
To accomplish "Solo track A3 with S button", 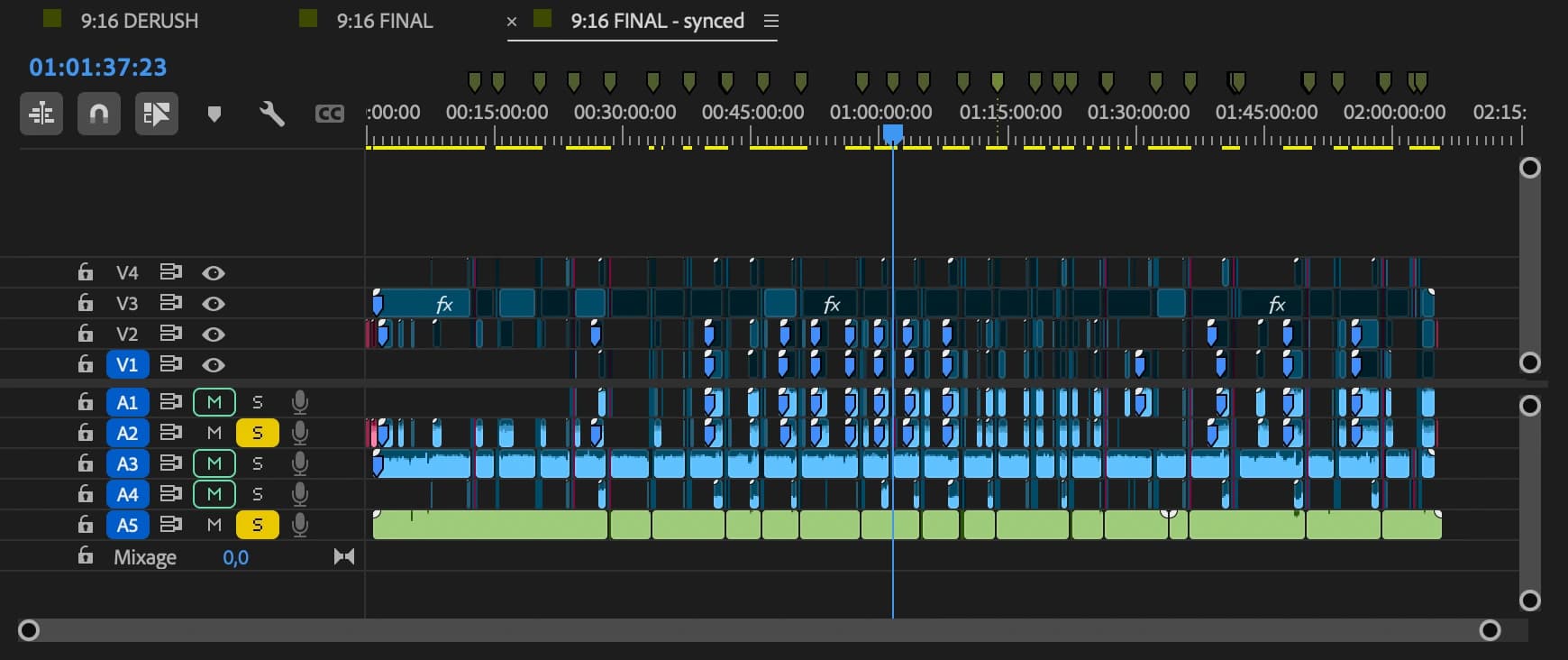I will [258, 463].
